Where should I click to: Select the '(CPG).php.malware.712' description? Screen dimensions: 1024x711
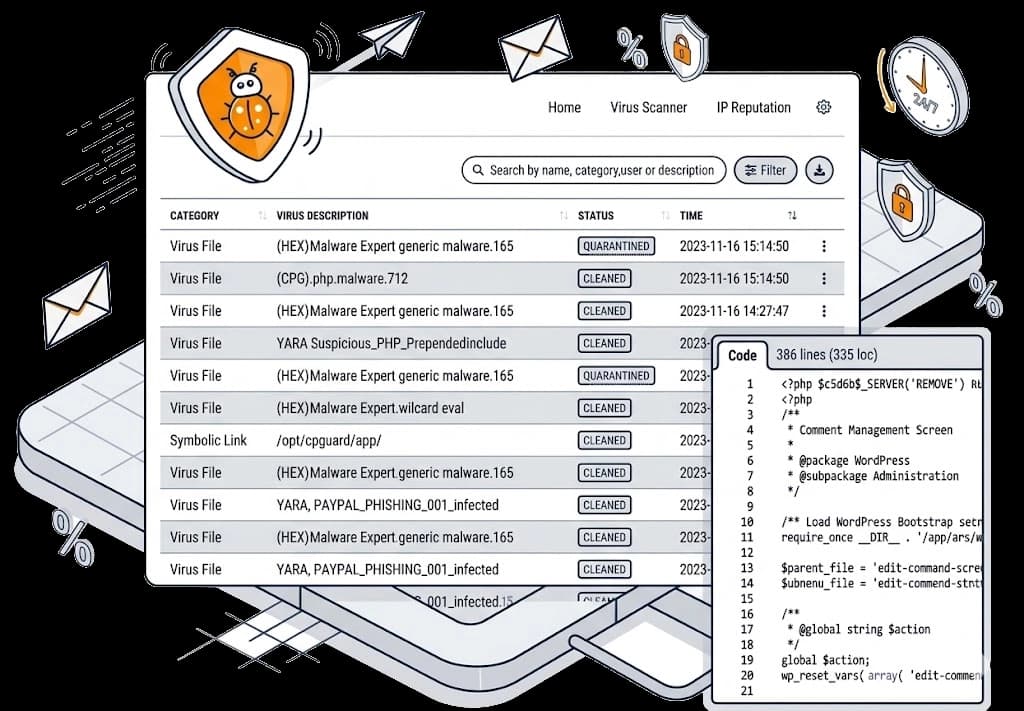(x=342, y=279)
